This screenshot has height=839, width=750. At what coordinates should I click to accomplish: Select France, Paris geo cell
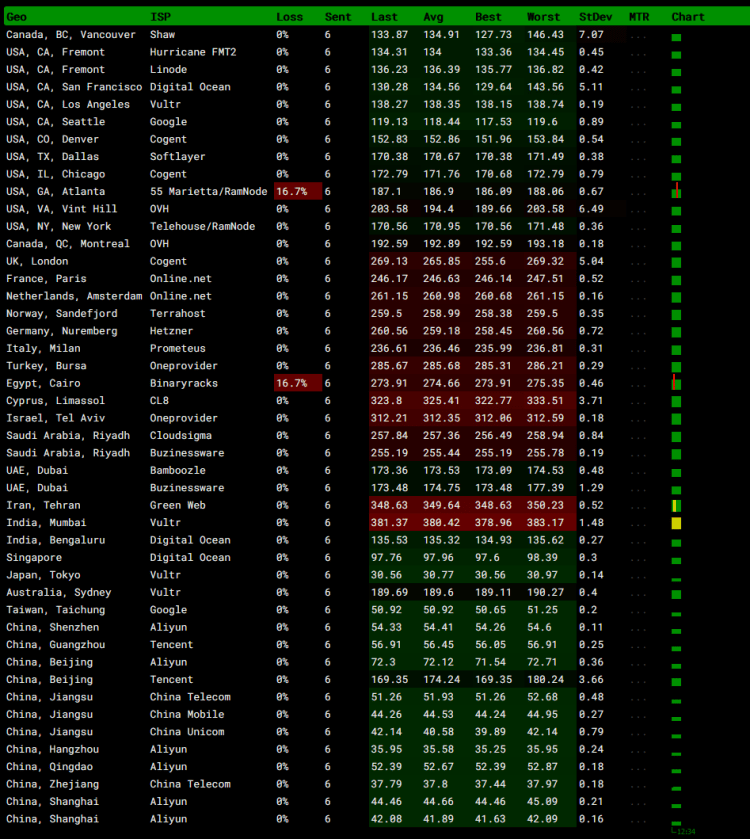tap(47, 279)
